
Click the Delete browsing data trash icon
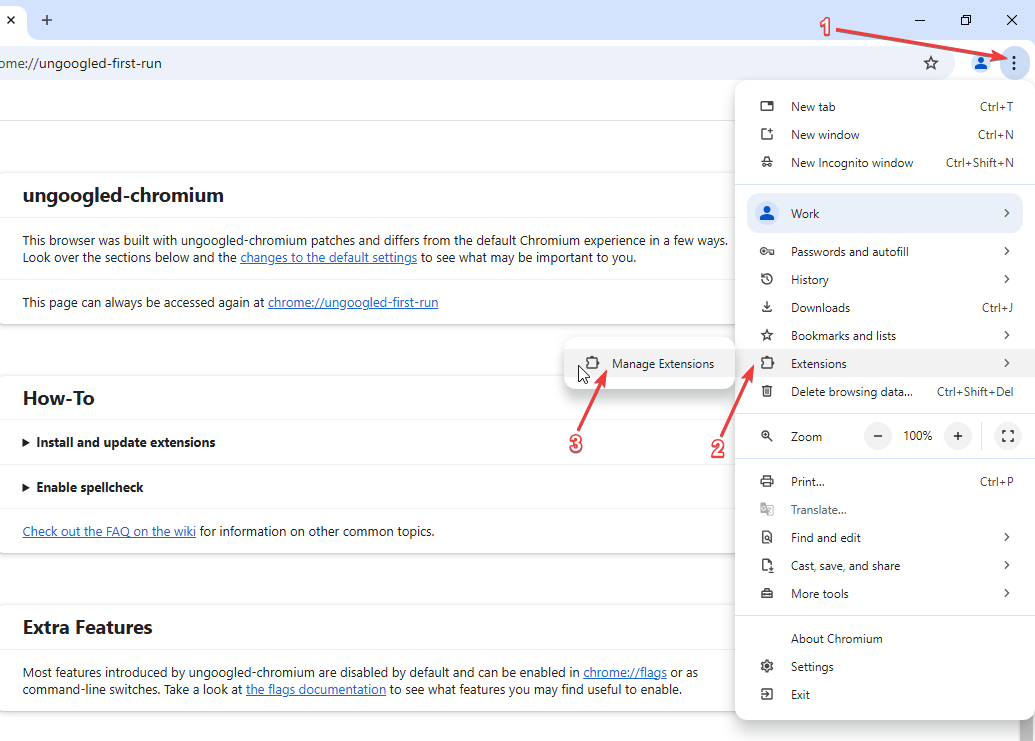767,392
